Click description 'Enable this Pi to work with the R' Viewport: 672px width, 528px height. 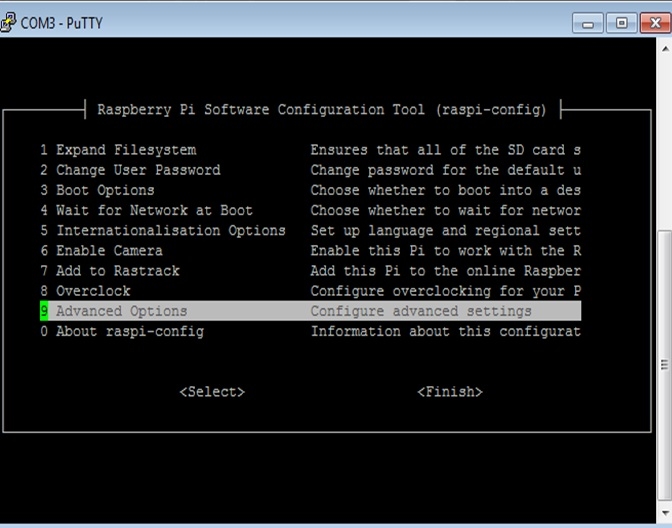click(x=446, y=251)
